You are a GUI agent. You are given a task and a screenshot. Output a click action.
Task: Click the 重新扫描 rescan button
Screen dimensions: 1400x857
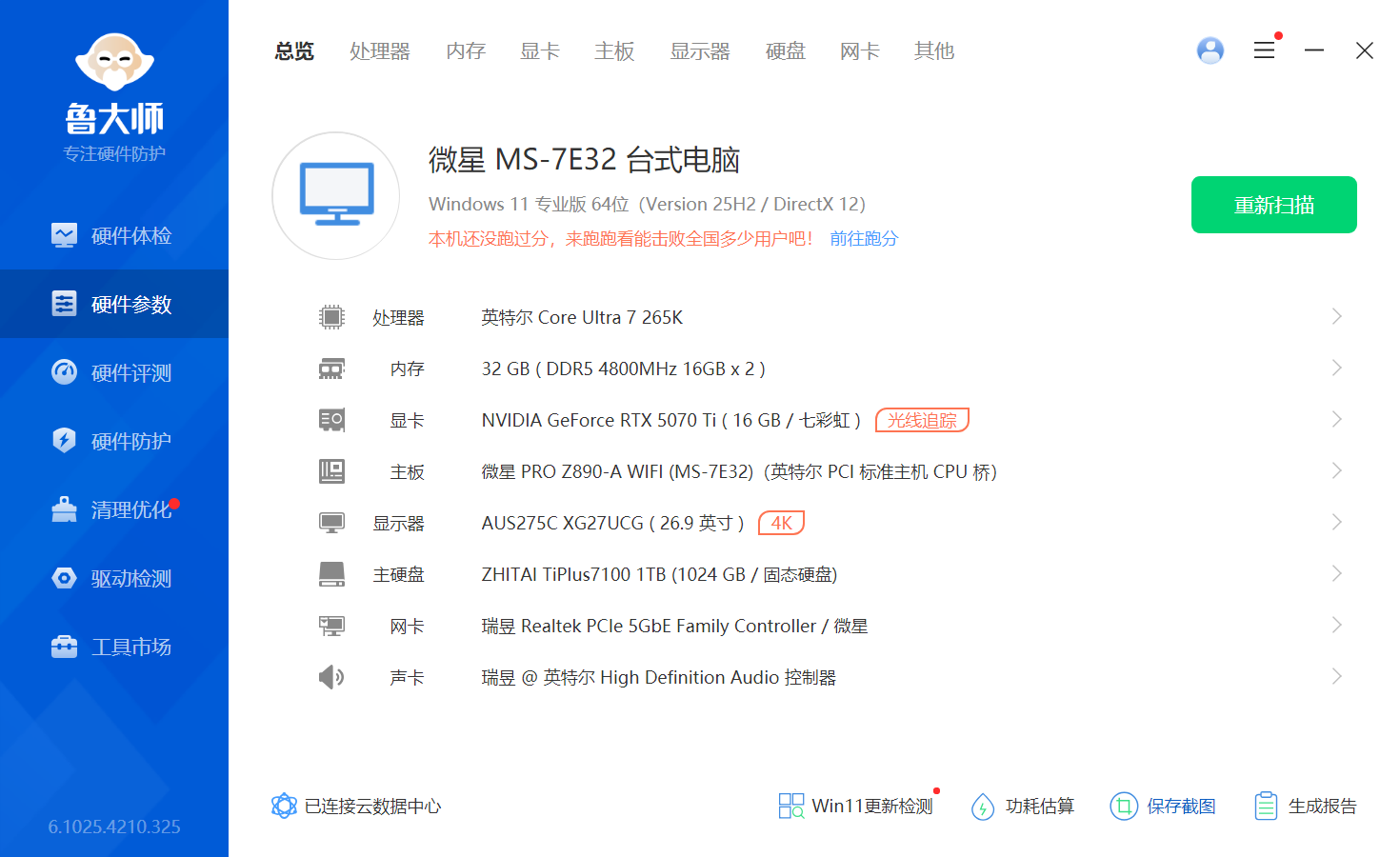click(1273, 204)
